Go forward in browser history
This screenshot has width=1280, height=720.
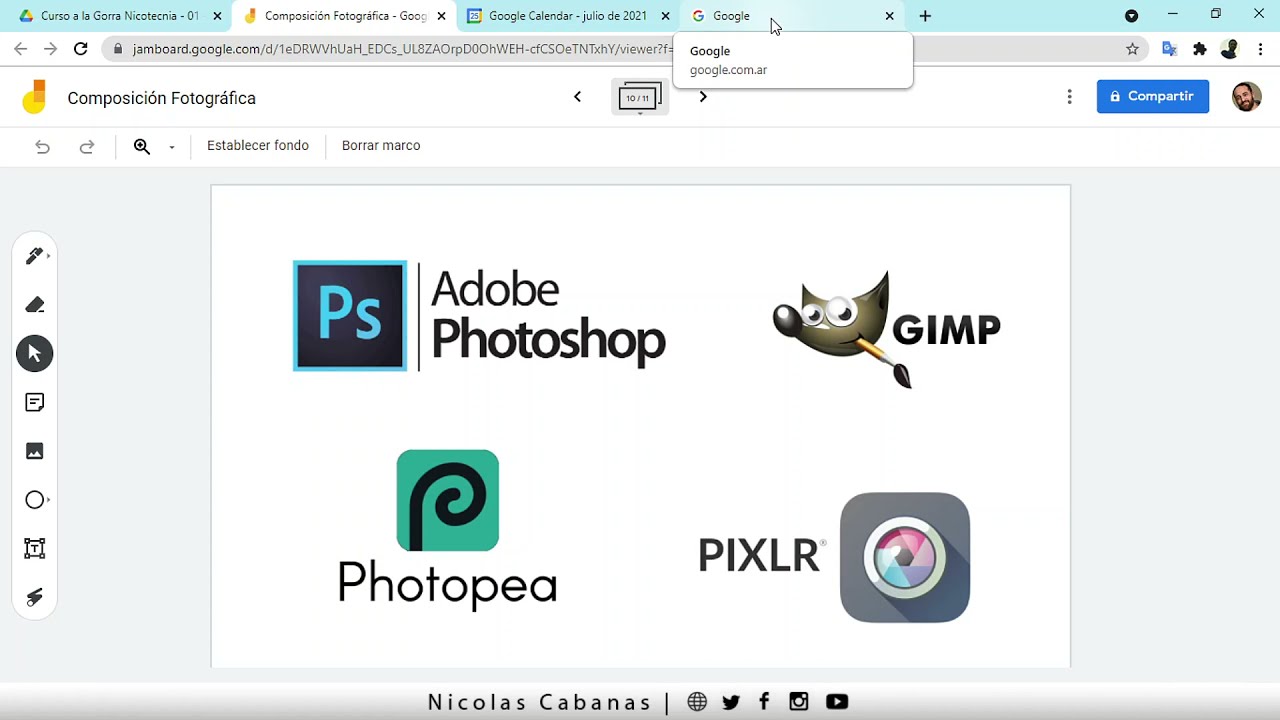click(51, 48)
